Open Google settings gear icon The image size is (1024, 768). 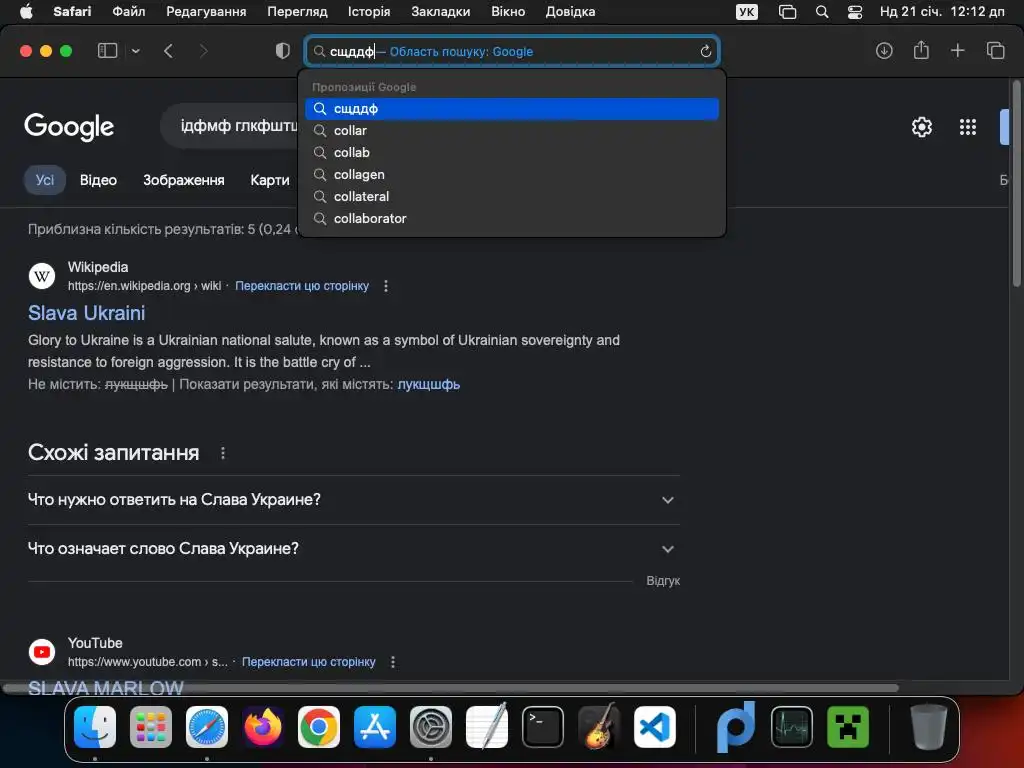point(921,127)
